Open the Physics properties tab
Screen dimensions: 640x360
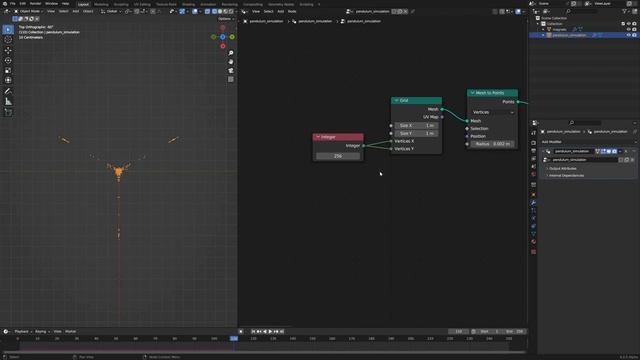click(x=533, y=218)
